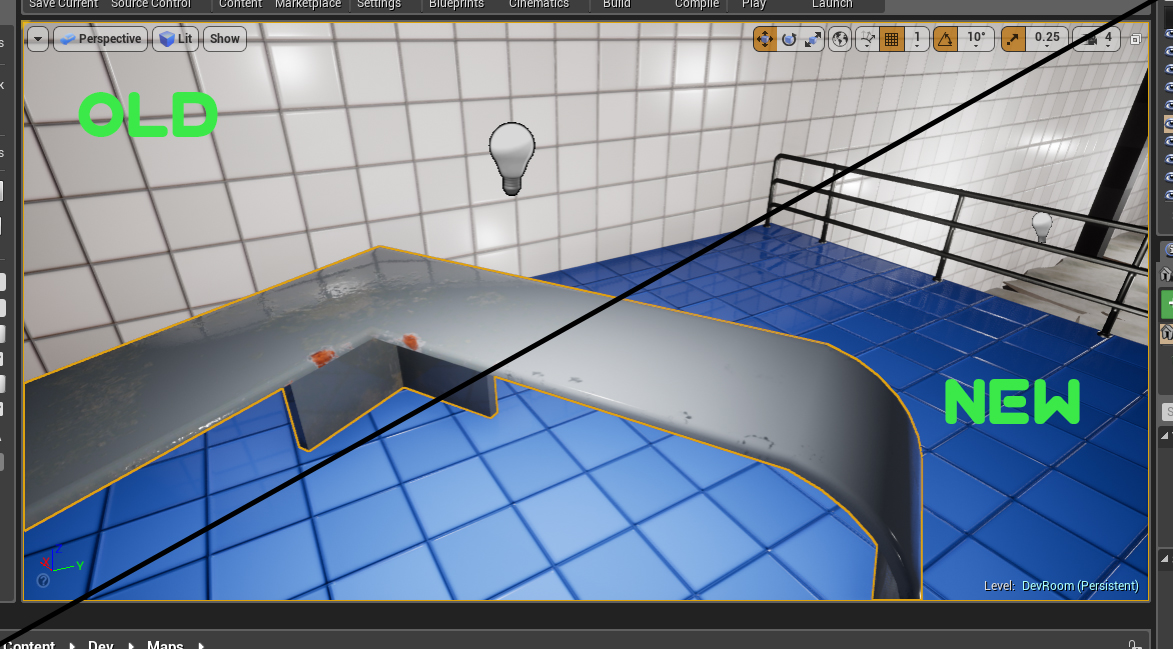Screen dimensions: 1173x649
Task: Open rotation snap angle dropdown showing 10°
Action: click(x=976, y=39)
